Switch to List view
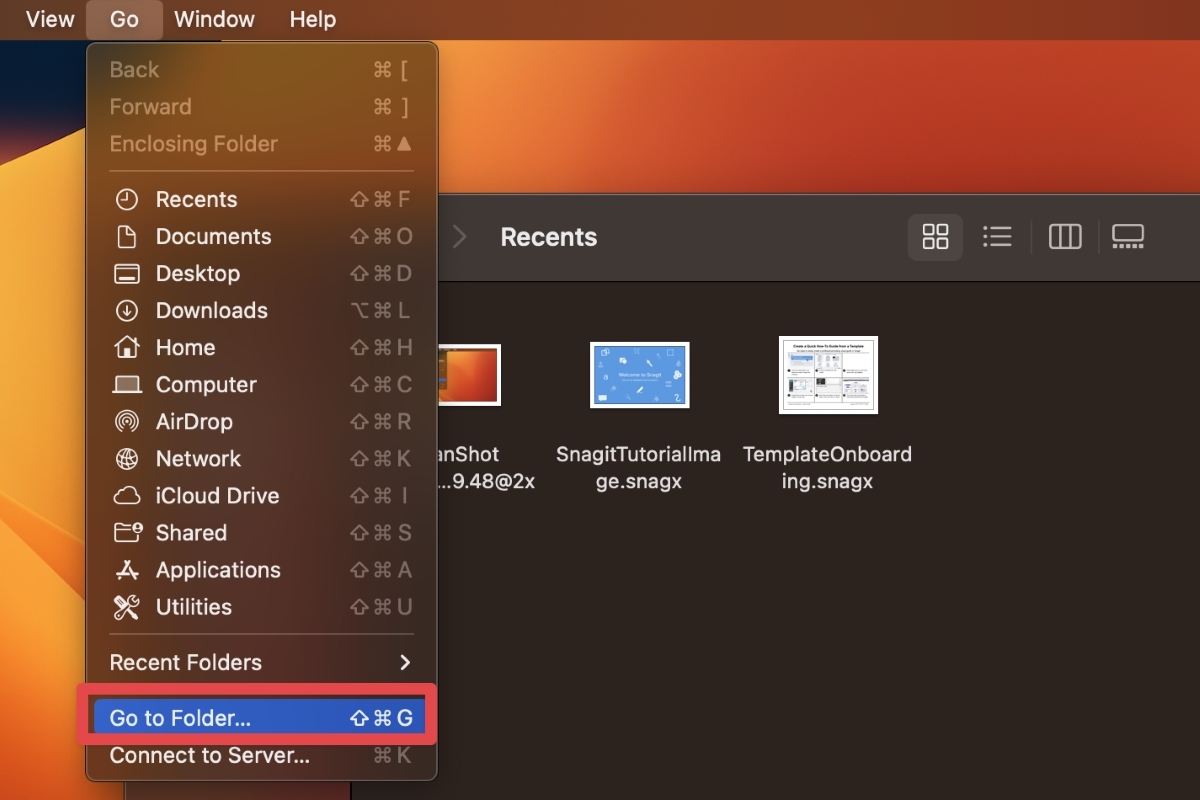 tap(997, 237)
